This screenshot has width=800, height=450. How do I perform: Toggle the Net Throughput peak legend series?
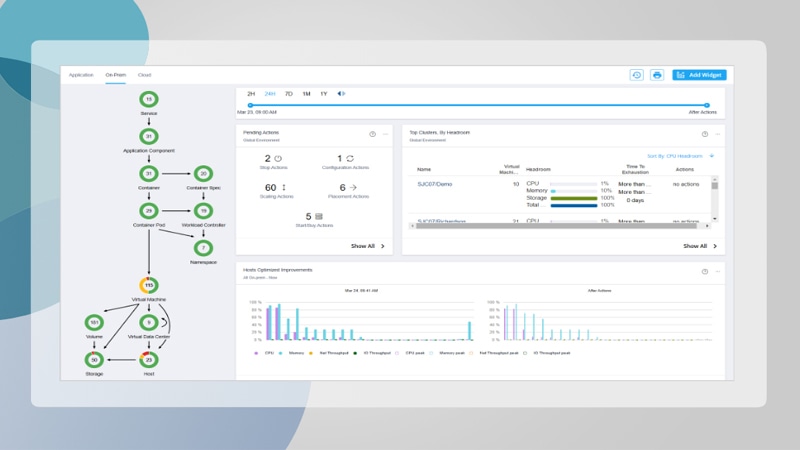pyautogui.click(x=494, y=353)
